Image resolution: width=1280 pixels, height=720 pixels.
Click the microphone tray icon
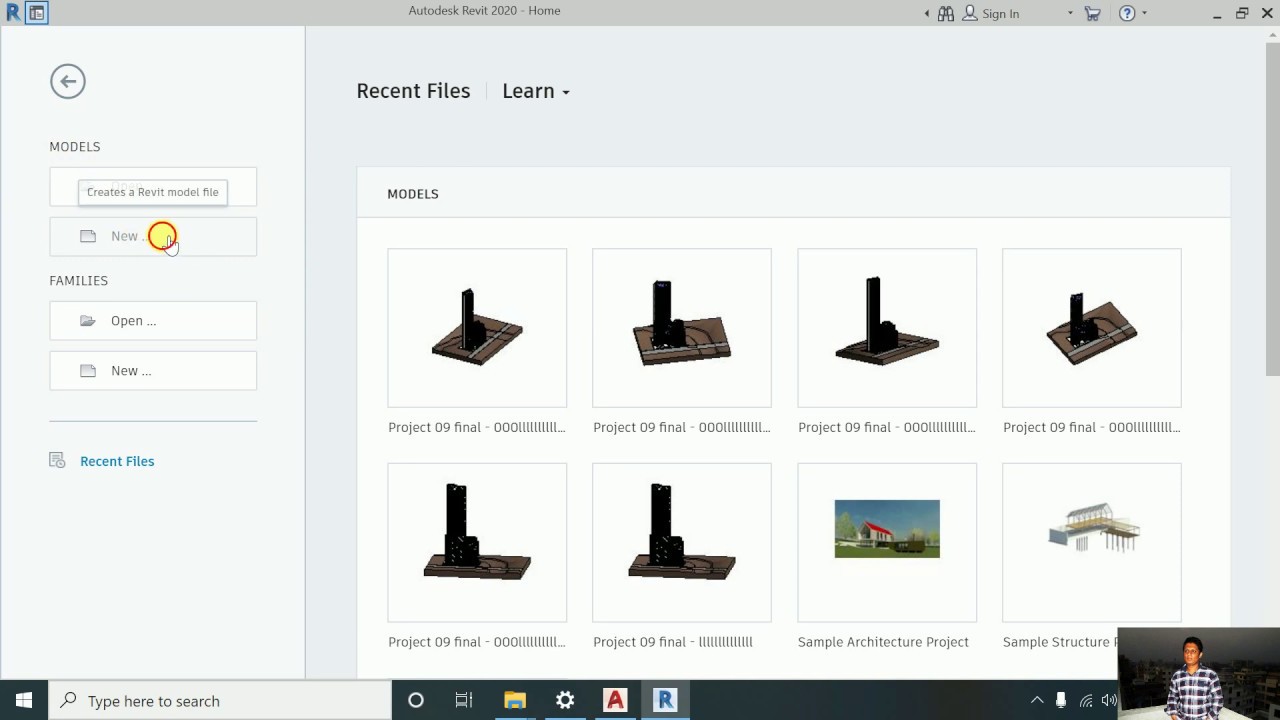(1061, 701)
